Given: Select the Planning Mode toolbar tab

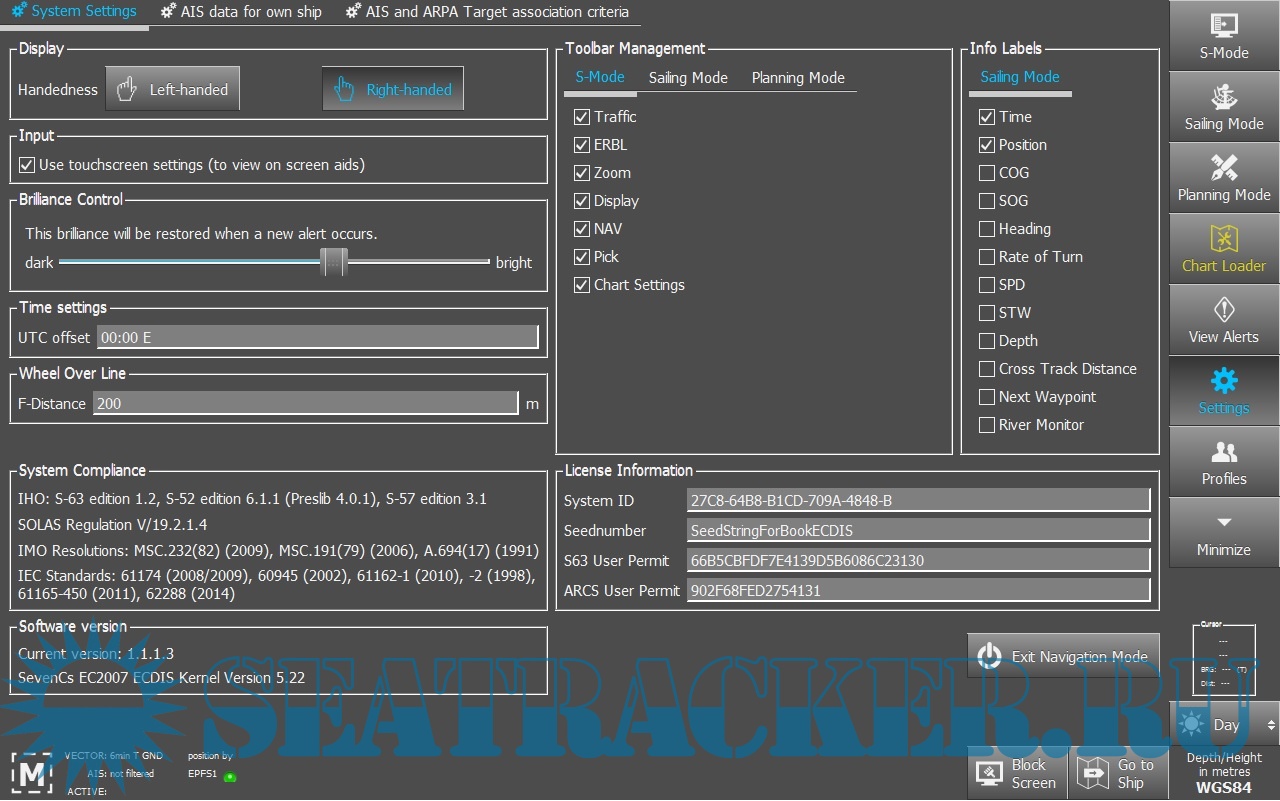Looking at the screenshot, I should coord(798,78).
